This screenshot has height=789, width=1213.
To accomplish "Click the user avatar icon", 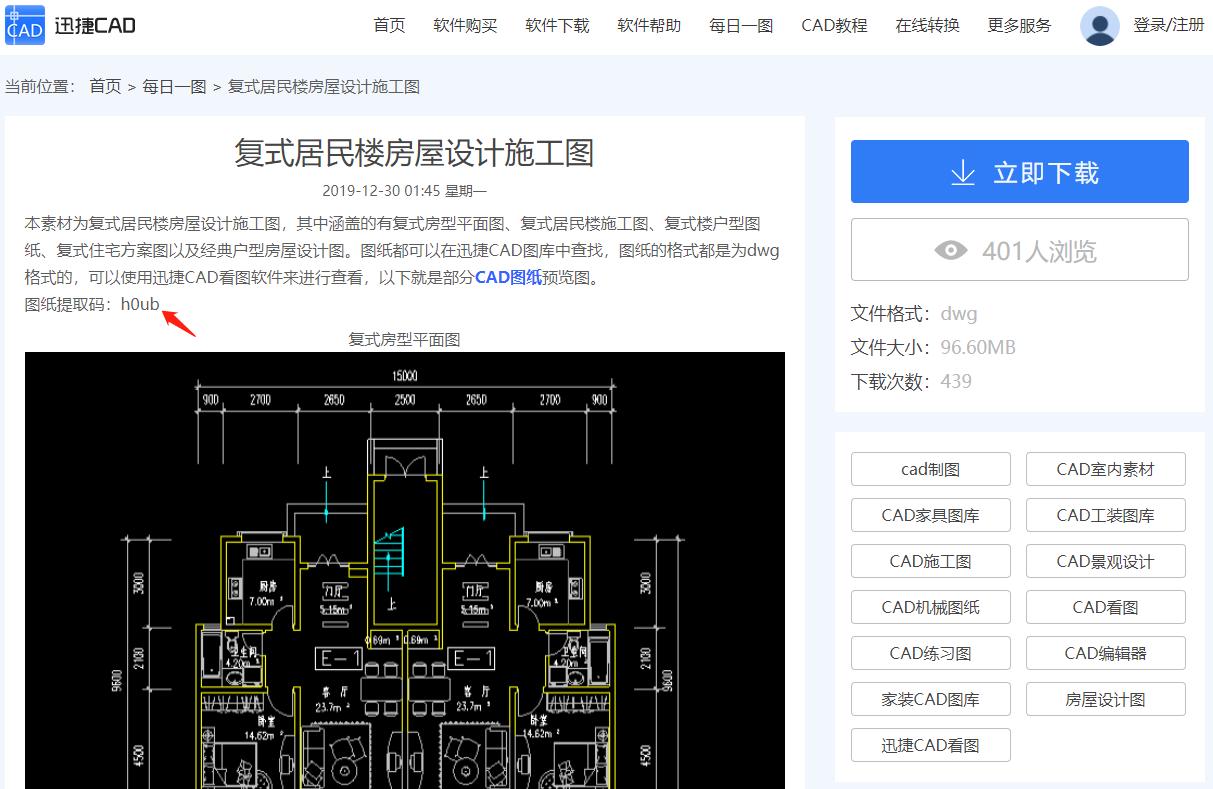I will 1100,25.
